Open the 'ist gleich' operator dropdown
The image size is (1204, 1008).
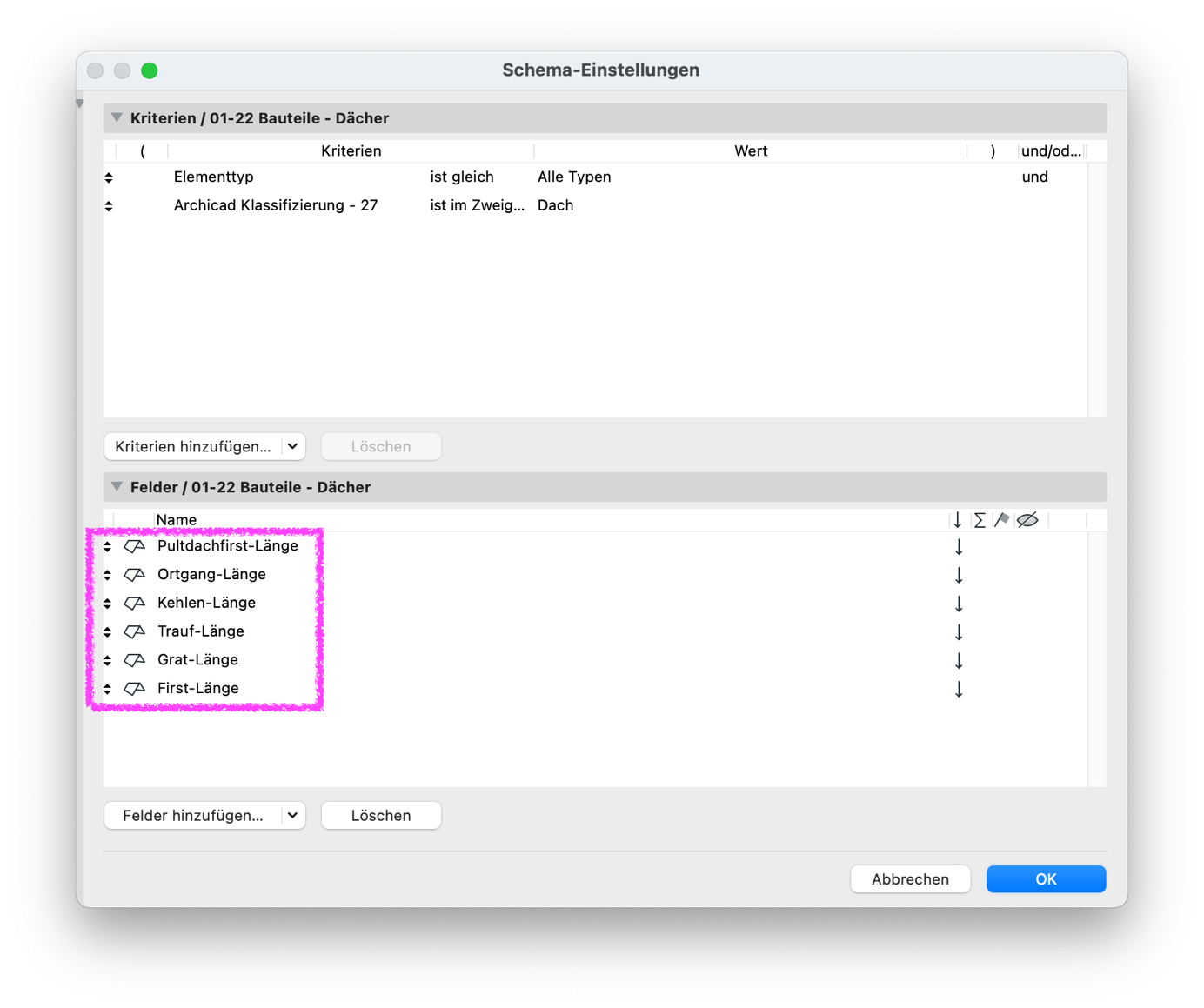click(462, 177)
